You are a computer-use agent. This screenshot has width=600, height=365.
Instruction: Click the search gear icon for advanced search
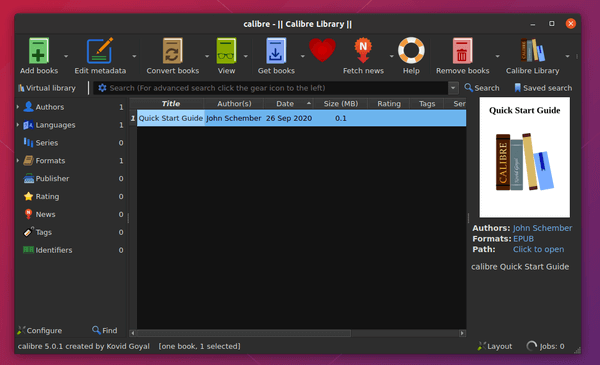[x=102, y=88]
